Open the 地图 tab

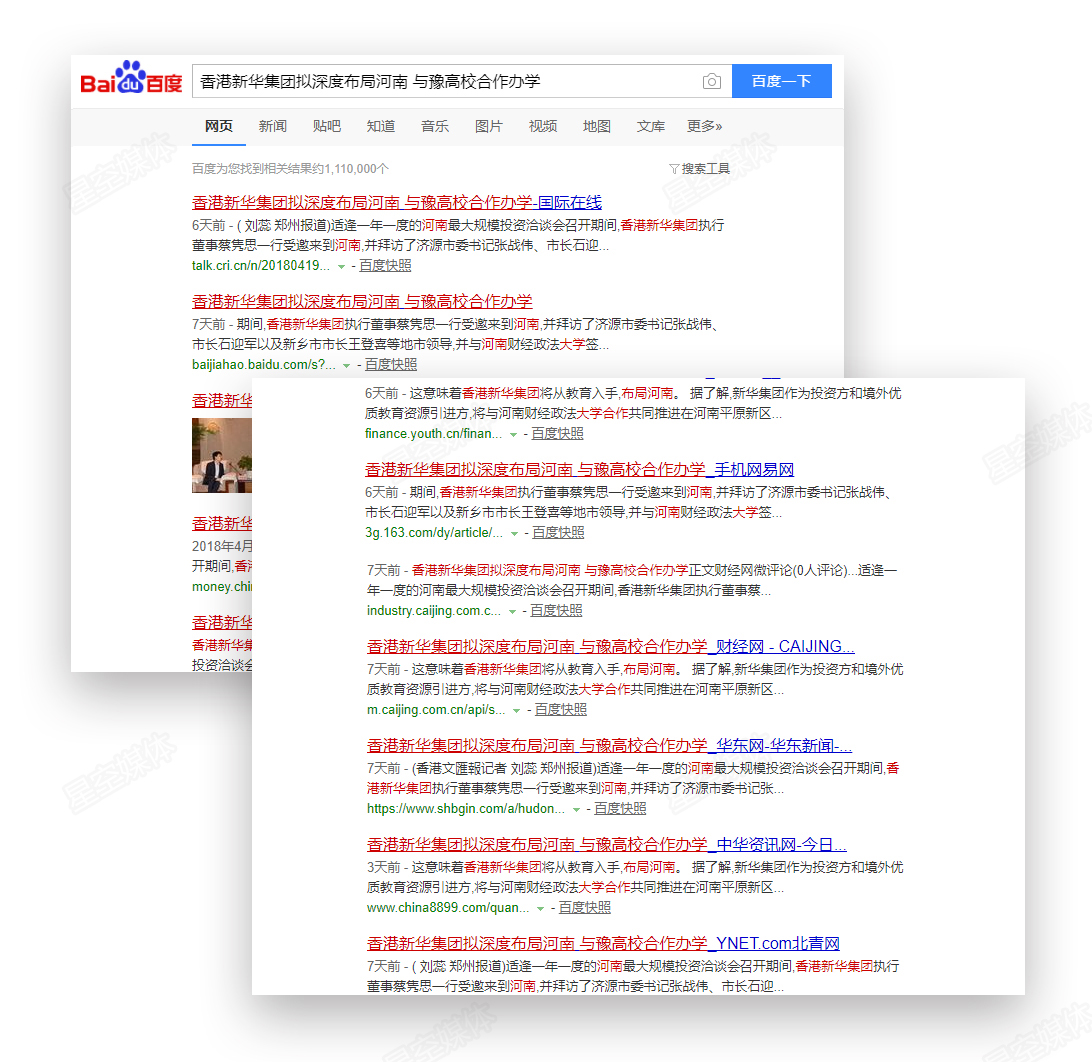coord(597,126)
